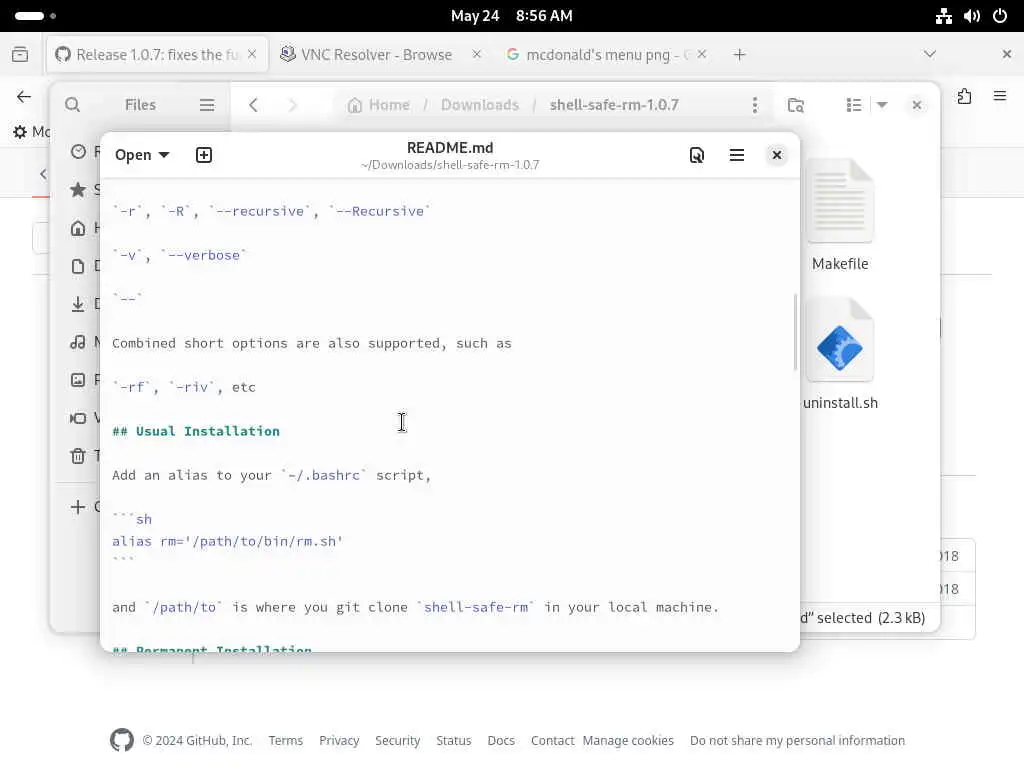The height and width of the screenshot is (768, 1024).
Task: Open Recent in the Files sidebar
Action: click(x=78, y=152)
